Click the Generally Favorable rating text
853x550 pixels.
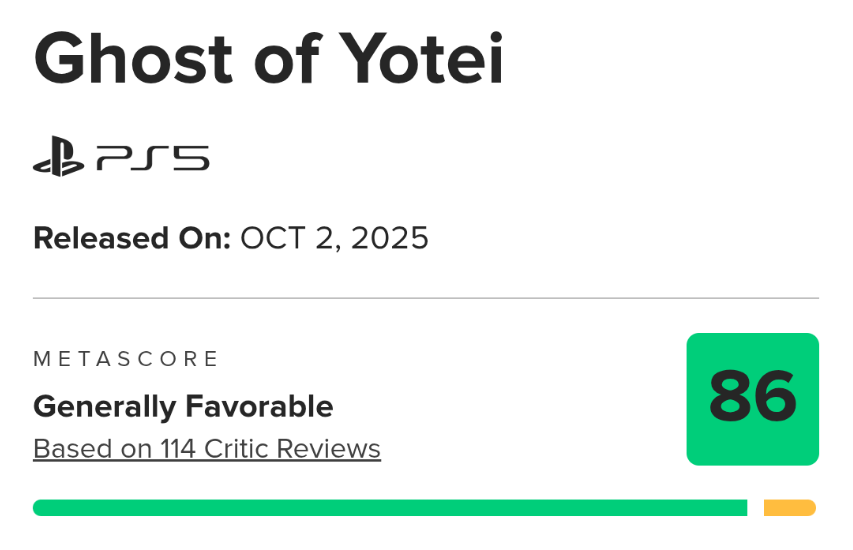tap(183, 406)
